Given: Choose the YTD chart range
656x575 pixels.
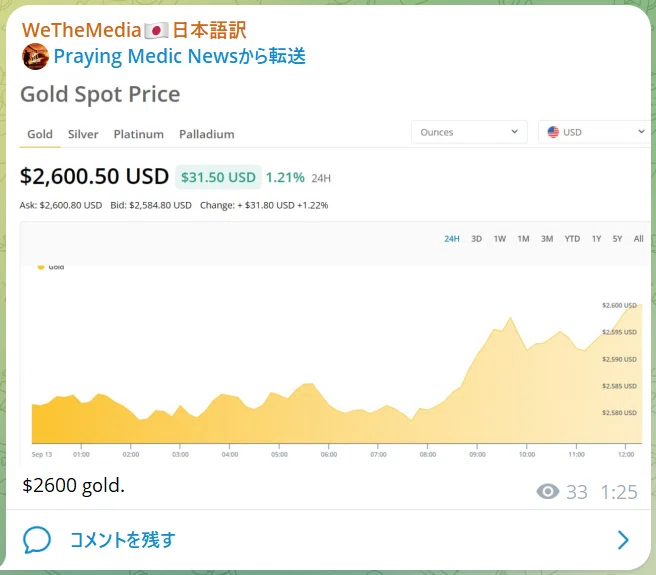Looking at the screenshot, I should (572, 239).
